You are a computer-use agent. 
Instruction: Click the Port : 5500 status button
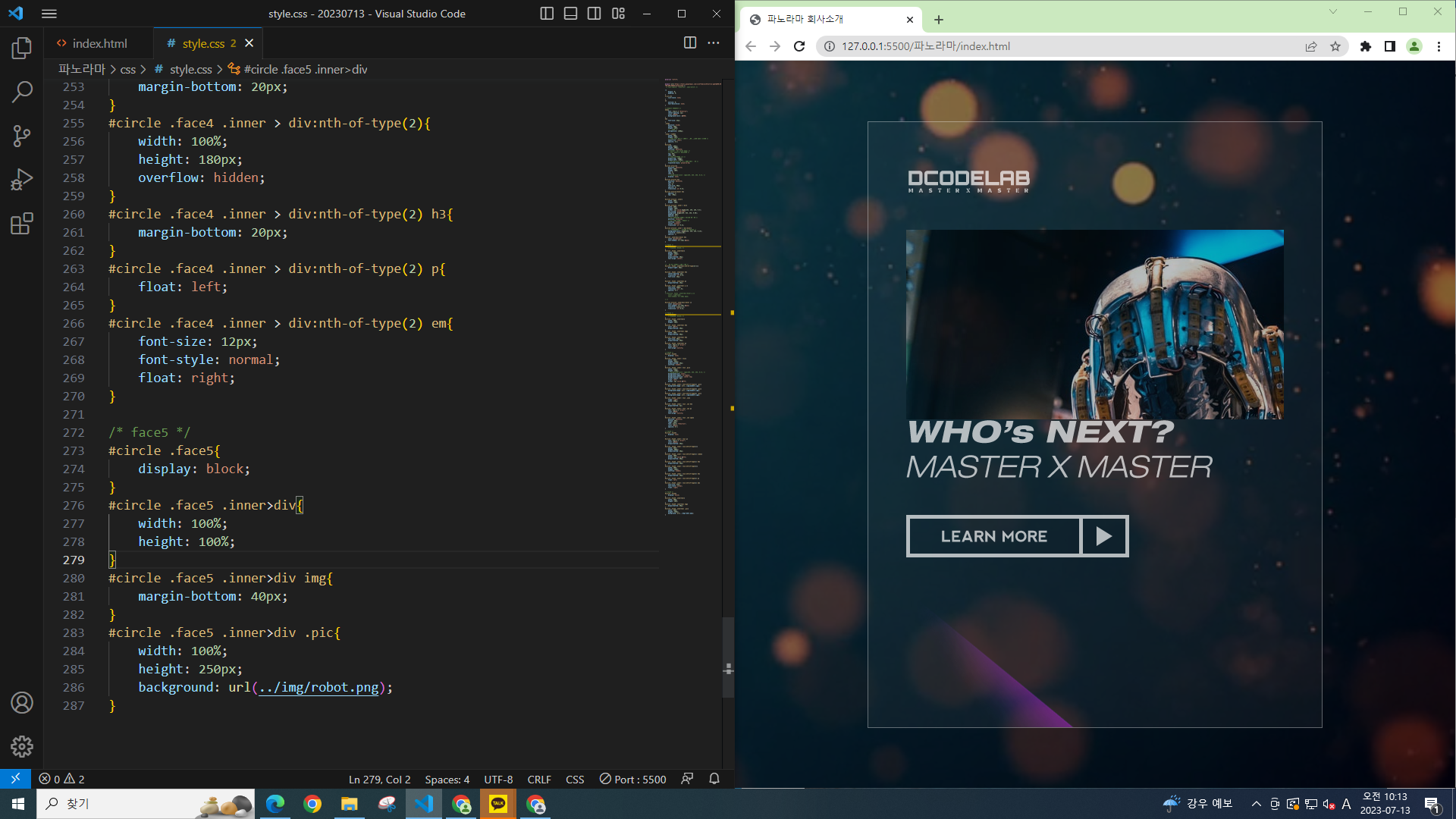point(632,780)
